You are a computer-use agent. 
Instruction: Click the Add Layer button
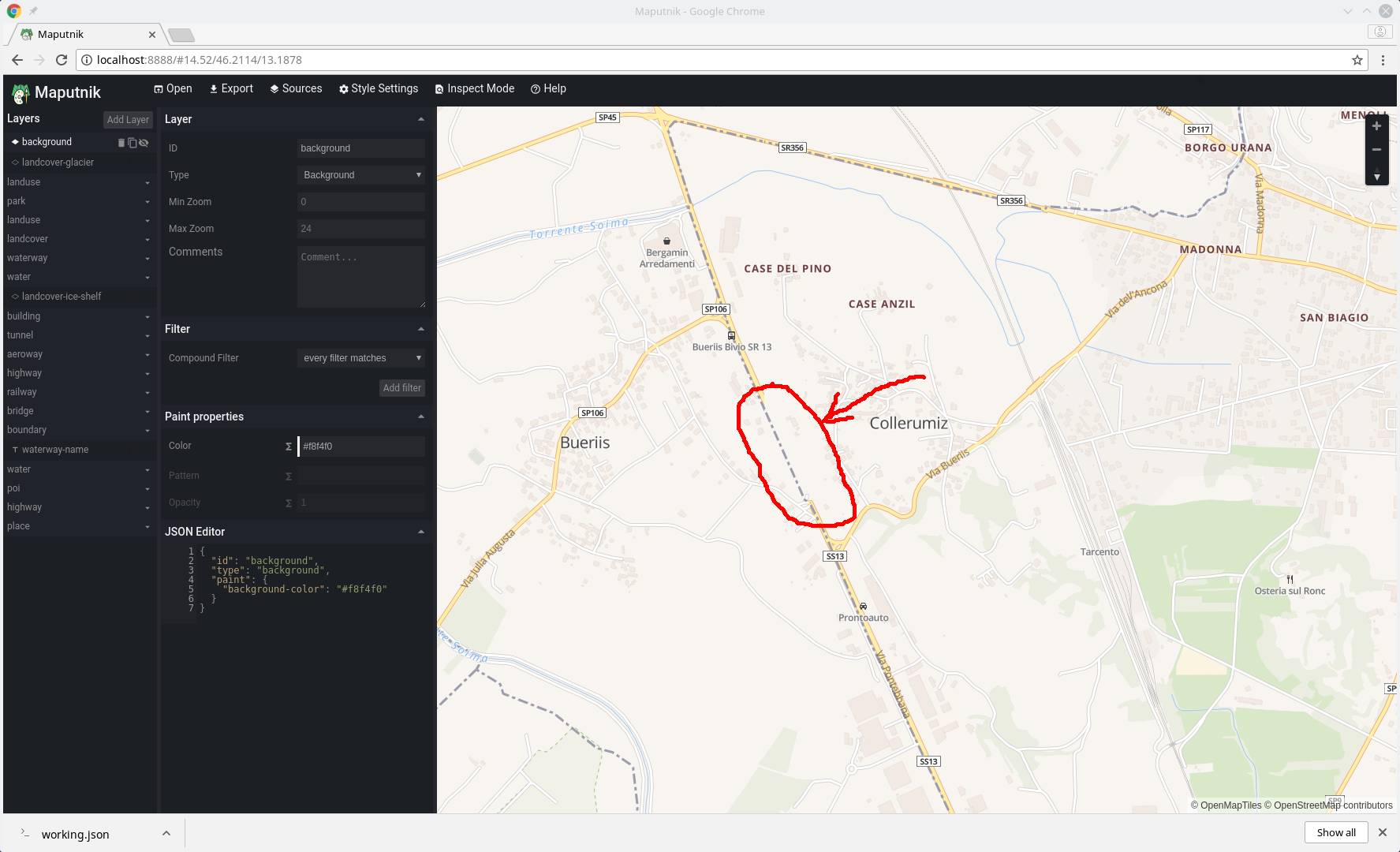pos(128,119)
